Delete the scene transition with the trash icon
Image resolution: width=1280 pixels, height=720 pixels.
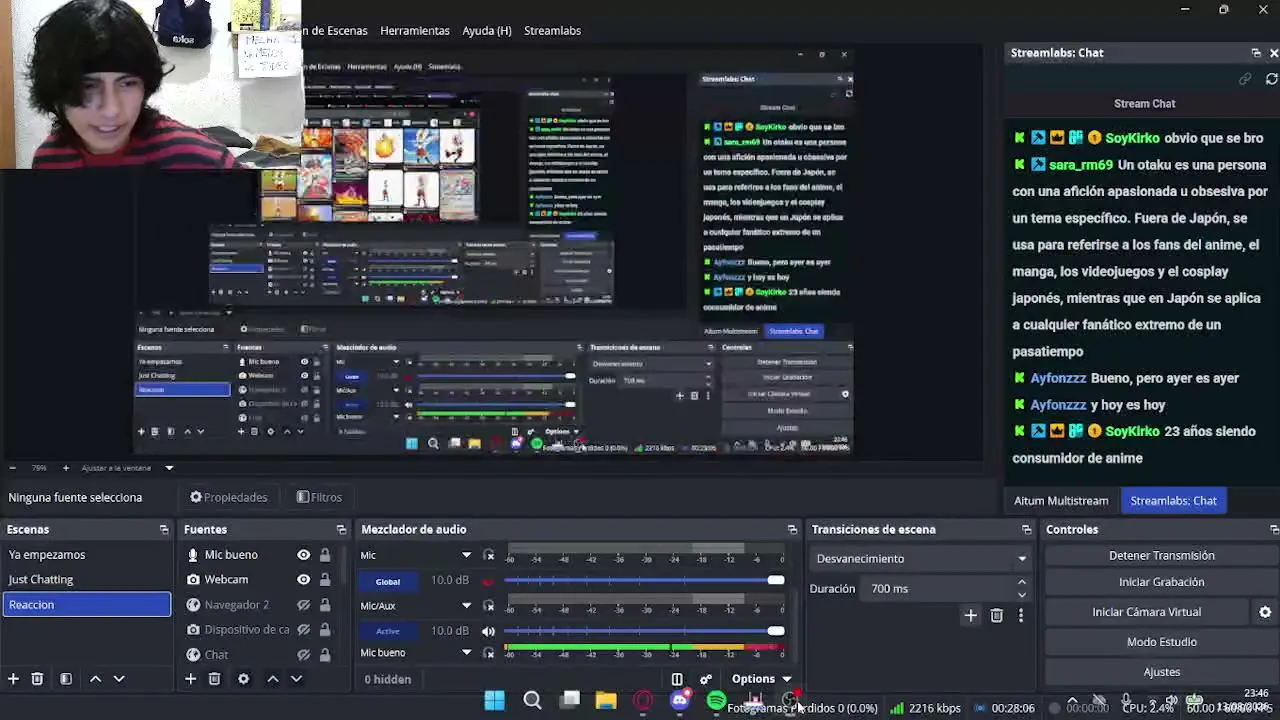tap(996, 616)
